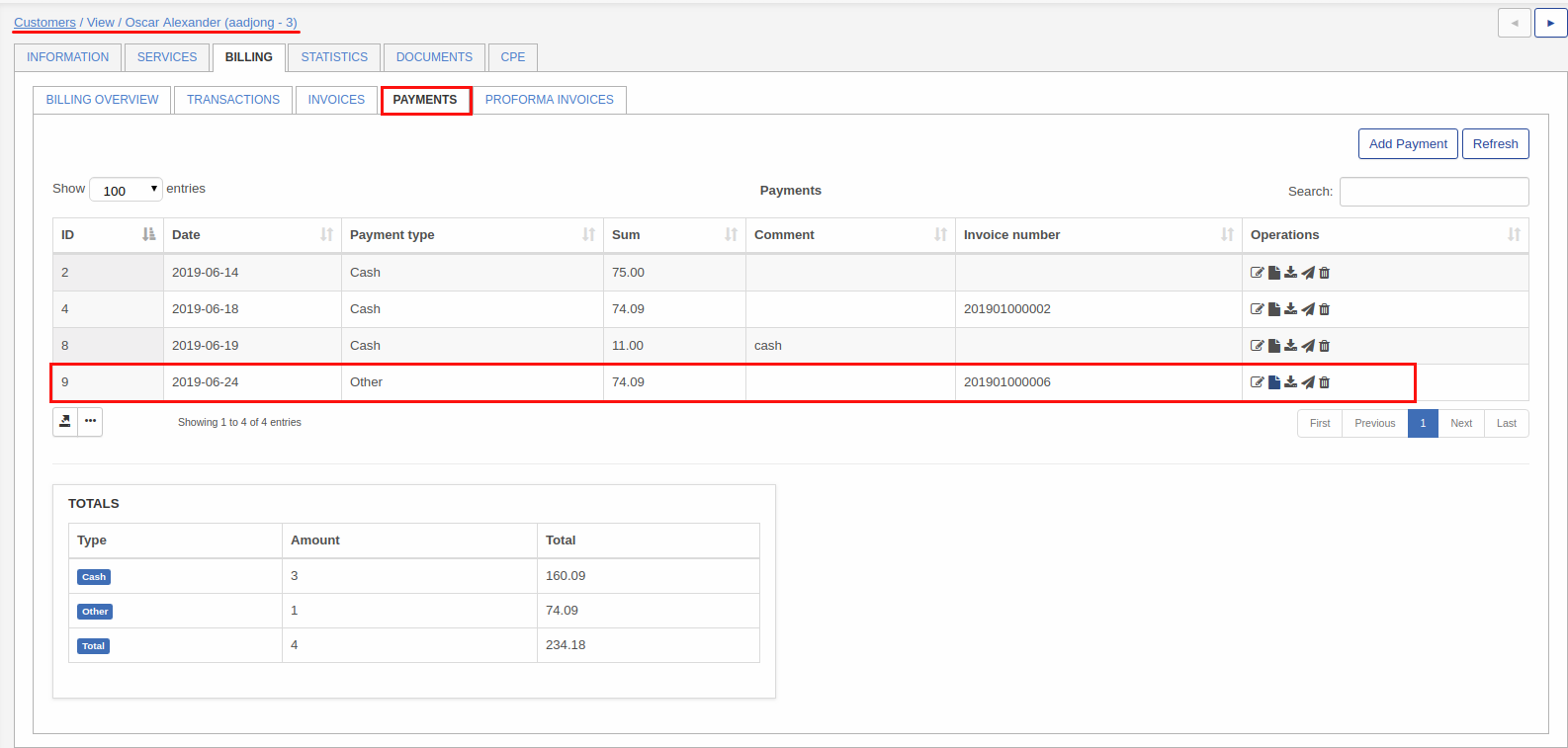
Task: Select the Payments sub-tab
Action: coord(425,100)
